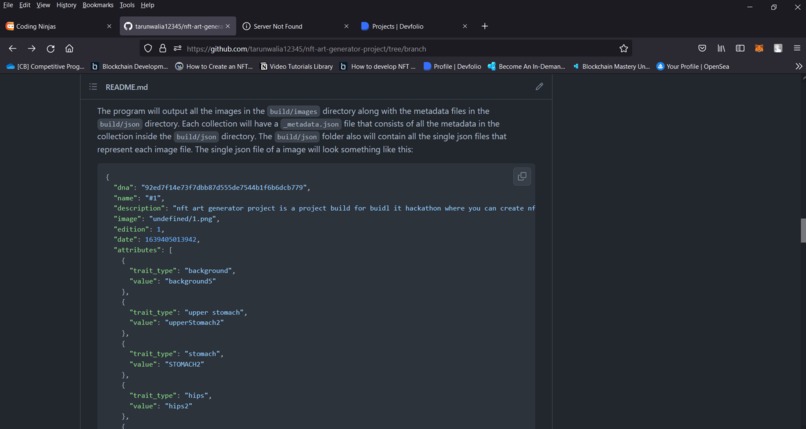Close the Coding Ninjas tab
806x429 pixels.
(109, 26)
